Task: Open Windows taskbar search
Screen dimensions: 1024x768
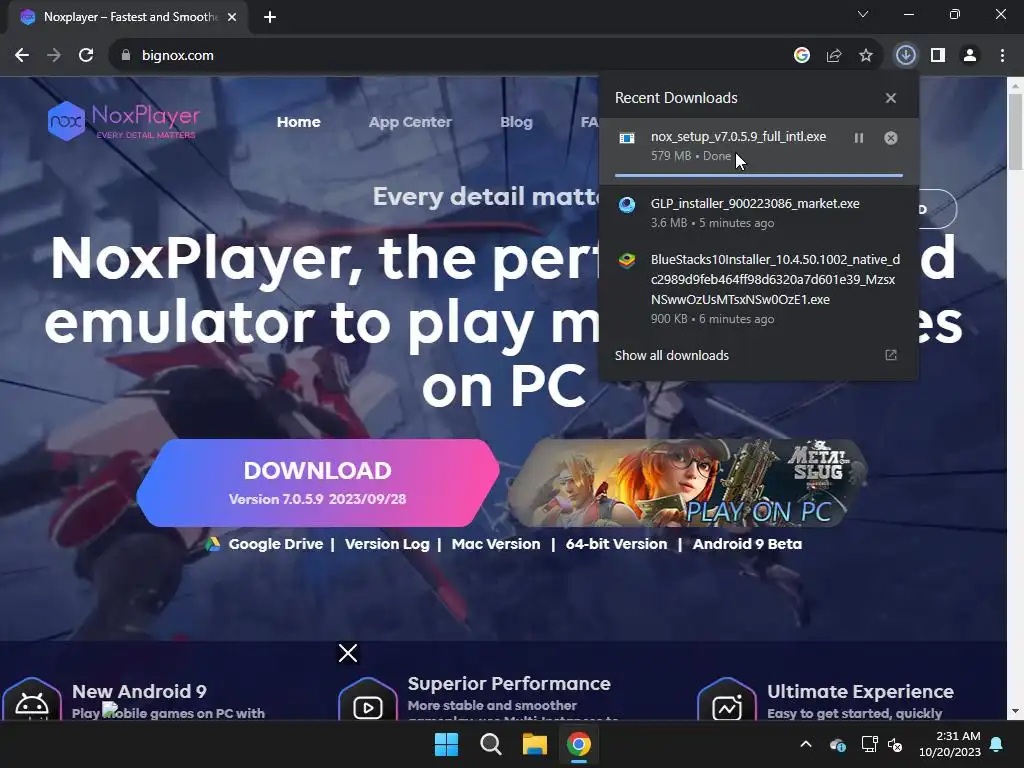Action: [x=490, y=744]
